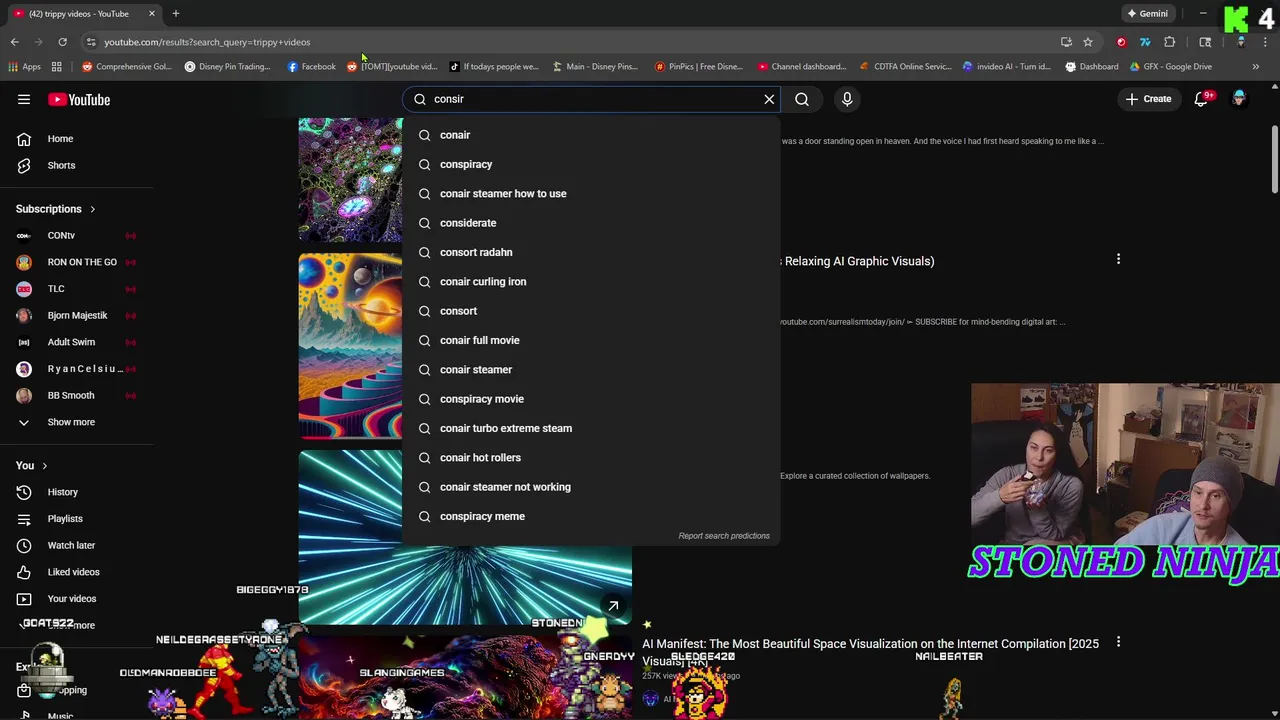Open Playlists in the sidebar
This screenshot has height=720, width=1280.
[x=65, y=519]
